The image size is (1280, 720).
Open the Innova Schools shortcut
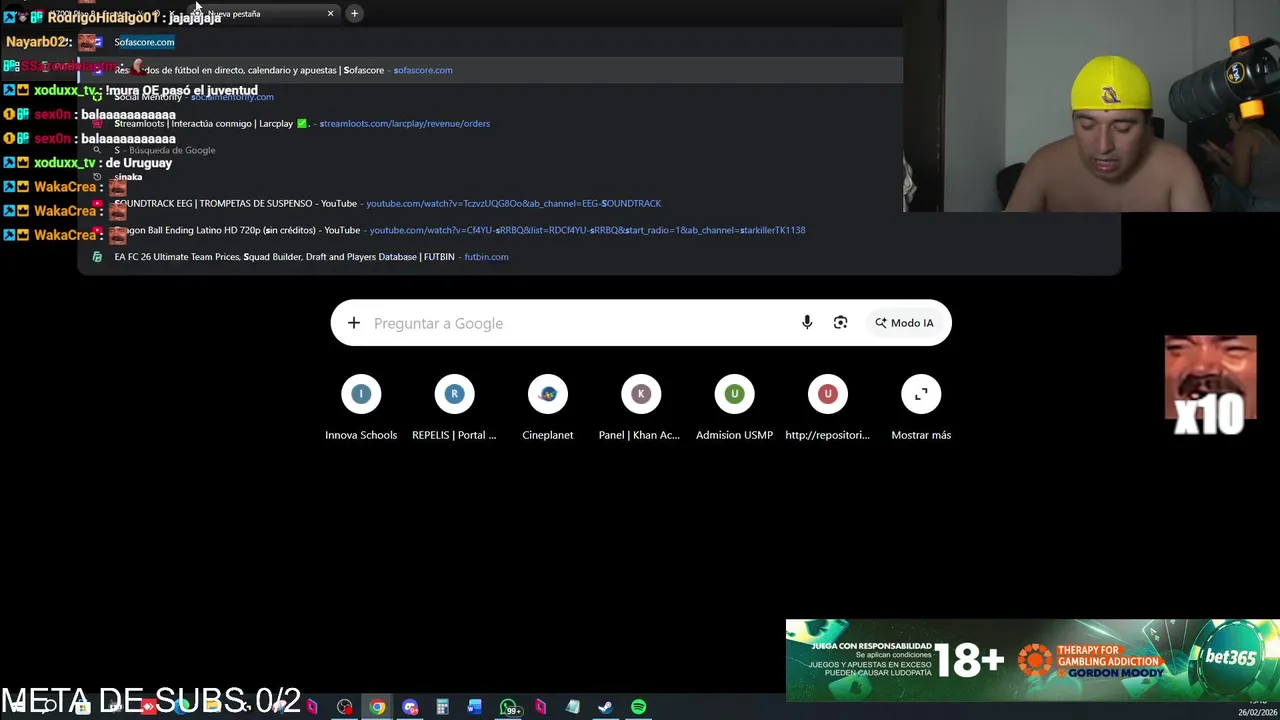click(x=361, y=408)
